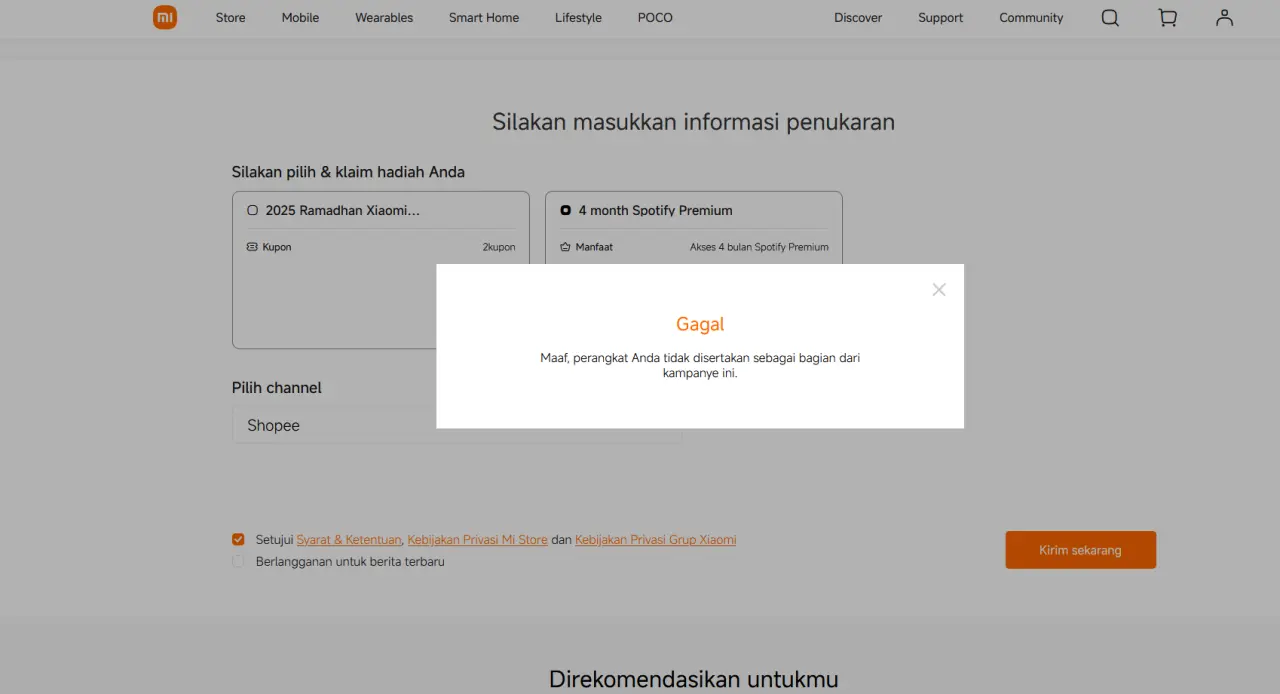Open Kebijakan Privasi Grup Xiaomi link

(655, 539)
